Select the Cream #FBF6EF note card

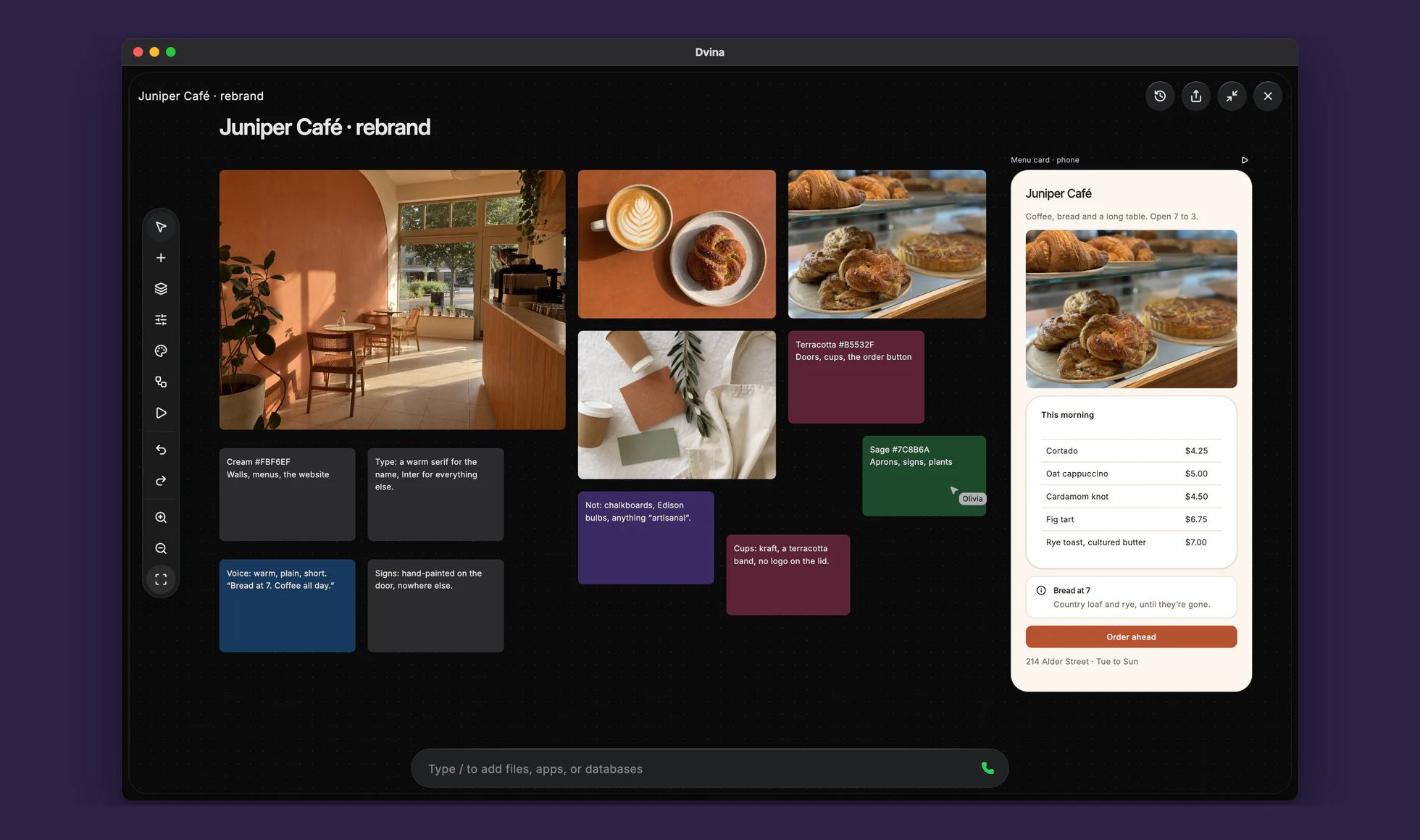(x=287, y=495)
